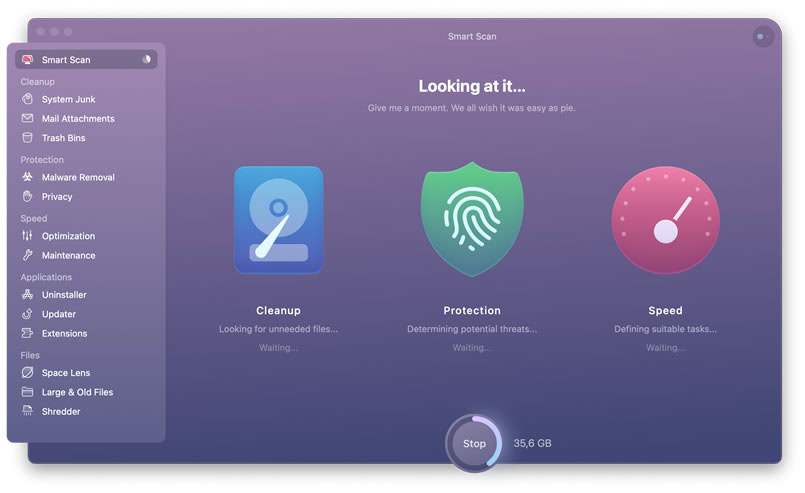The image size is (805, 493).
Task: Click the Malware Removal biohazard icon
Action: [x=27, y=177]
